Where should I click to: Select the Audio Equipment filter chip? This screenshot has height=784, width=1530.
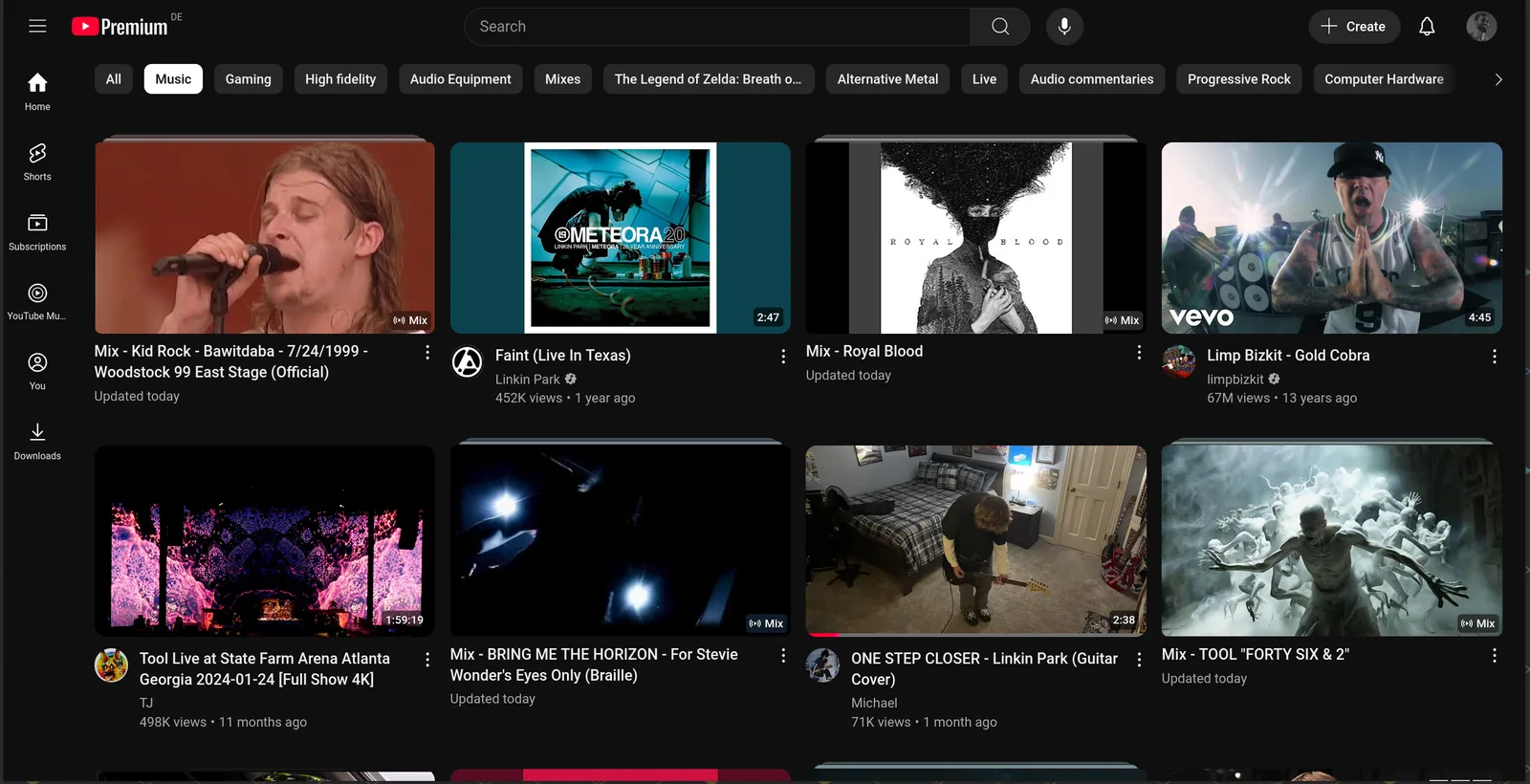461,79
